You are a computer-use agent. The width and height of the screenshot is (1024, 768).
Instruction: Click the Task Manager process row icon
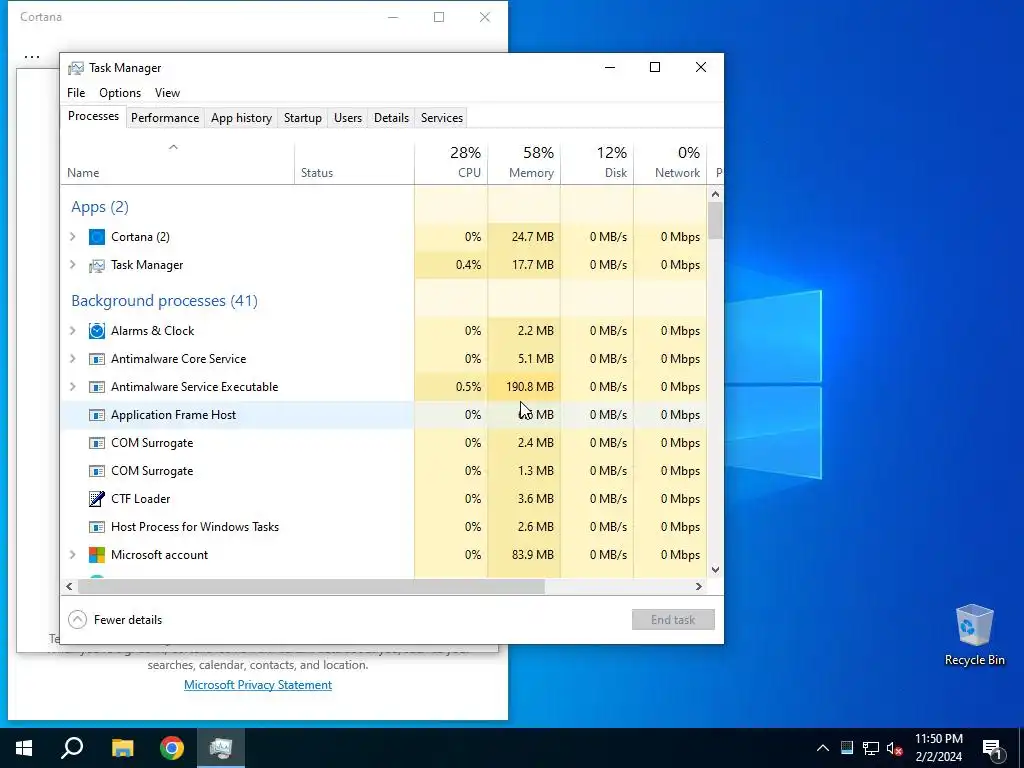[x=97, y=265]
